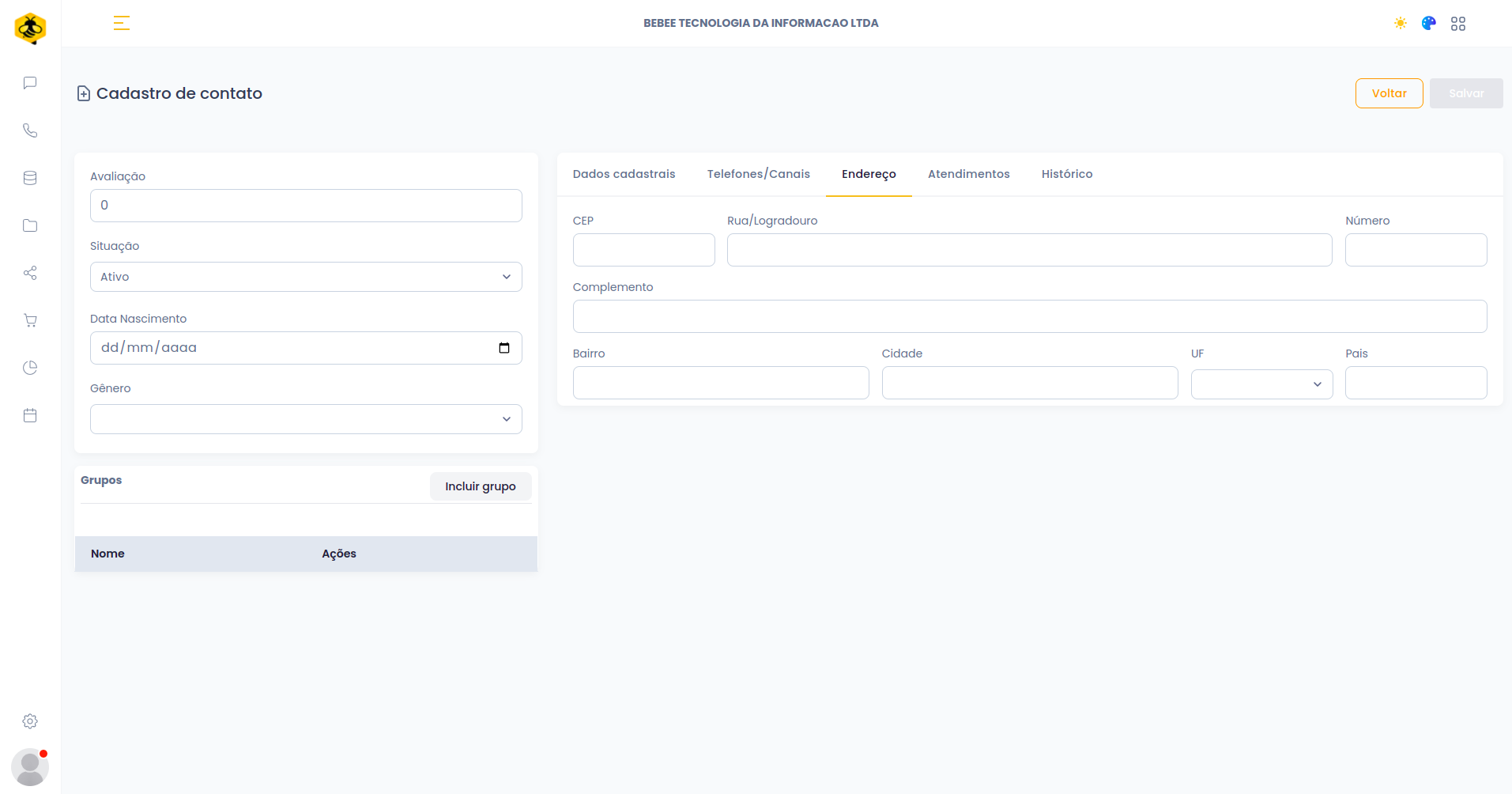Open the Data Nascimento calendar picker
The image size is (1512, 794).
coord(504,348)
